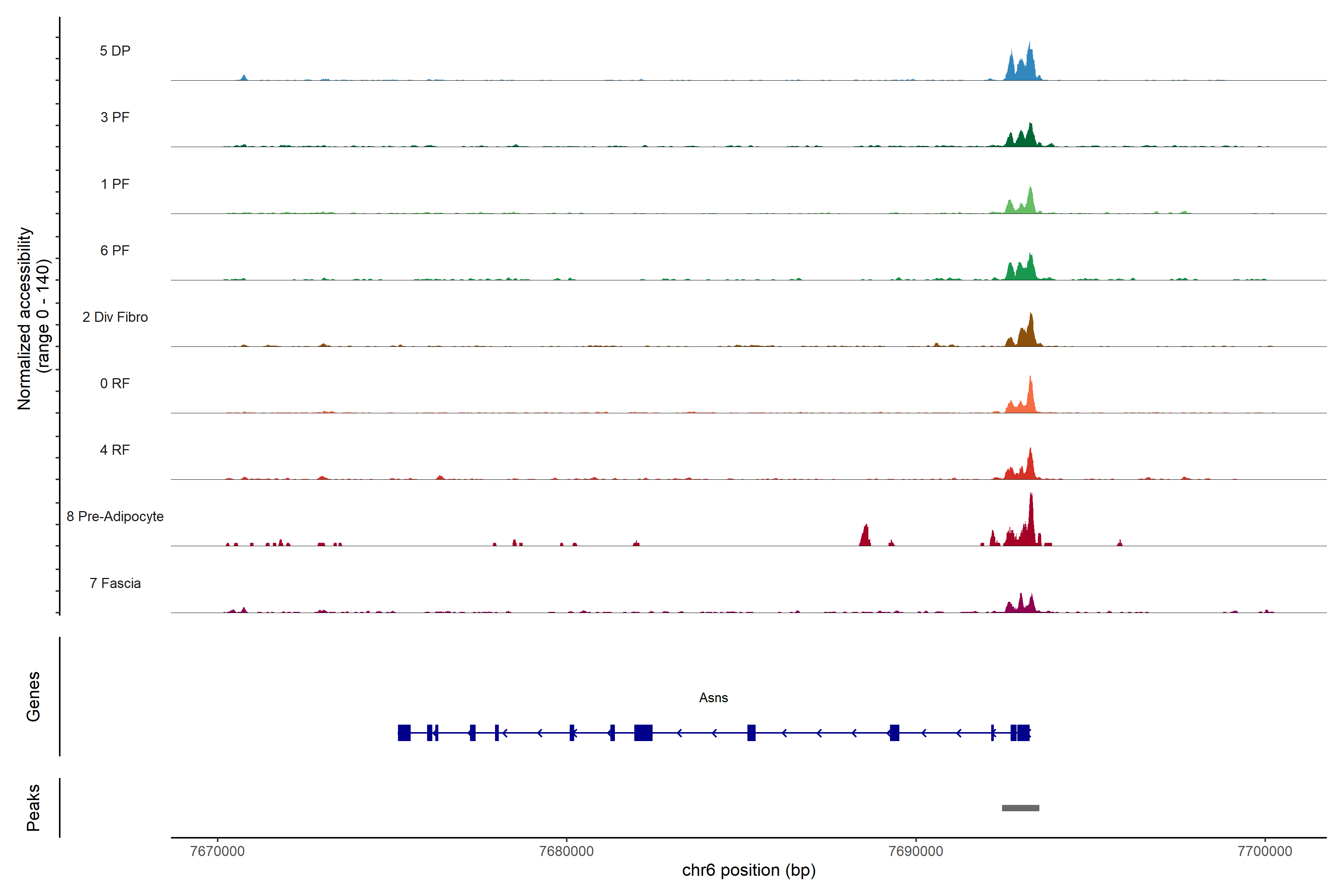Click the 4 RF track label
Screen dimensions: 1344x896
click(115, 450)
